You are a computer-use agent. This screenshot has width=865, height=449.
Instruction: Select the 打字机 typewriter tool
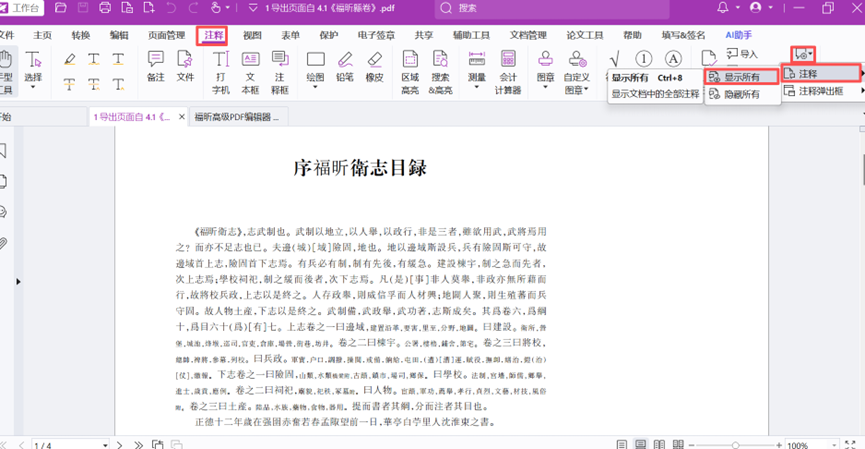coord(221,67)
